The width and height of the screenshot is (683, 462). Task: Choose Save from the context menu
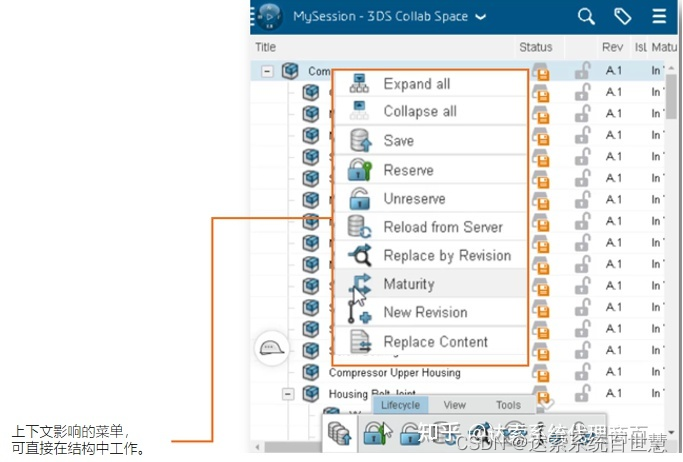430,141
